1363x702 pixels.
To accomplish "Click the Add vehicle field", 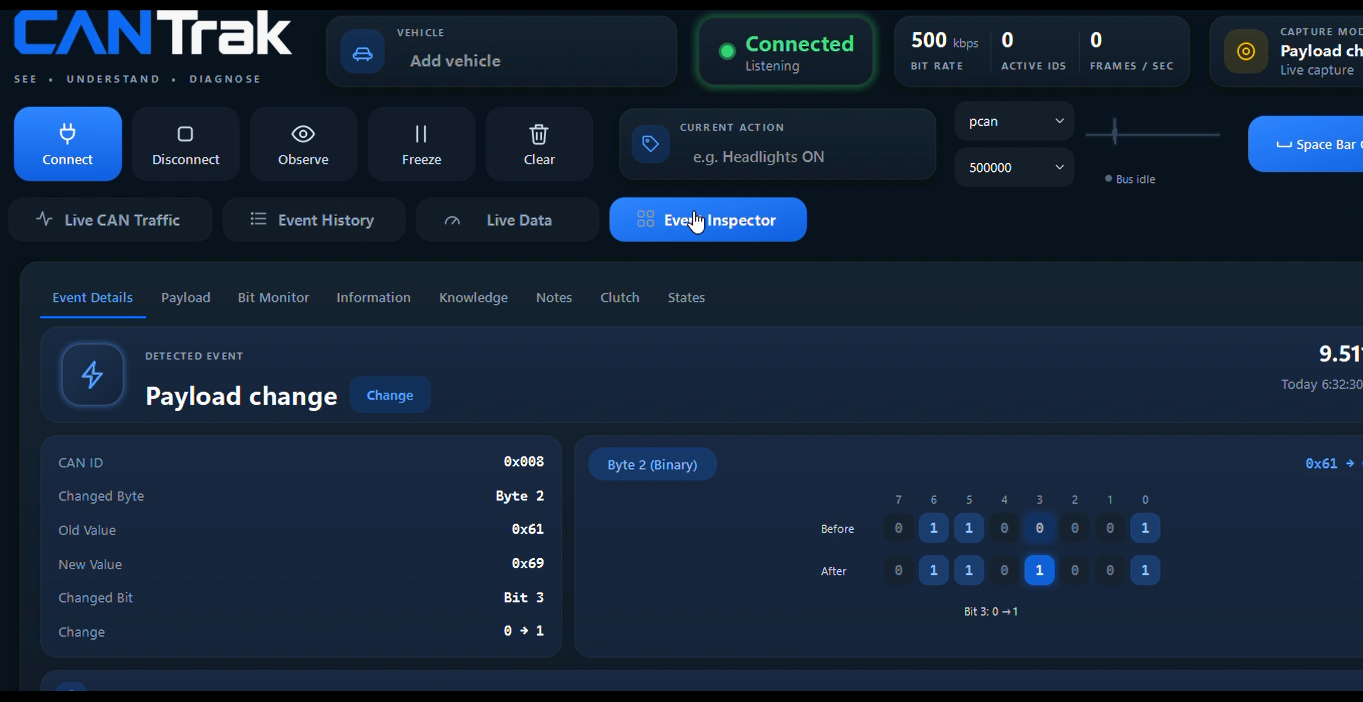I will click(502, 52).
